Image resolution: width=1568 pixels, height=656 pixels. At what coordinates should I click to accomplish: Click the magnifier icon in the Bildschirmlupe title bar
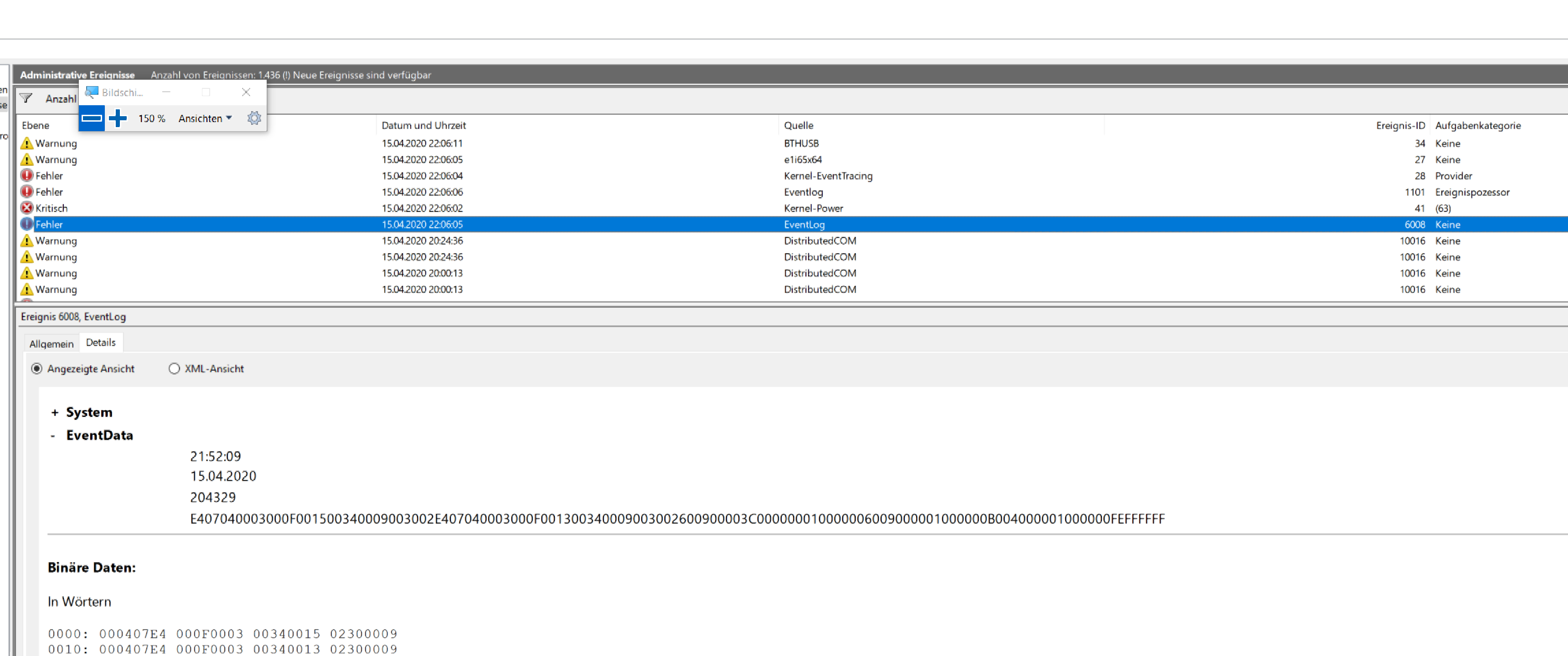pos(91,92)
